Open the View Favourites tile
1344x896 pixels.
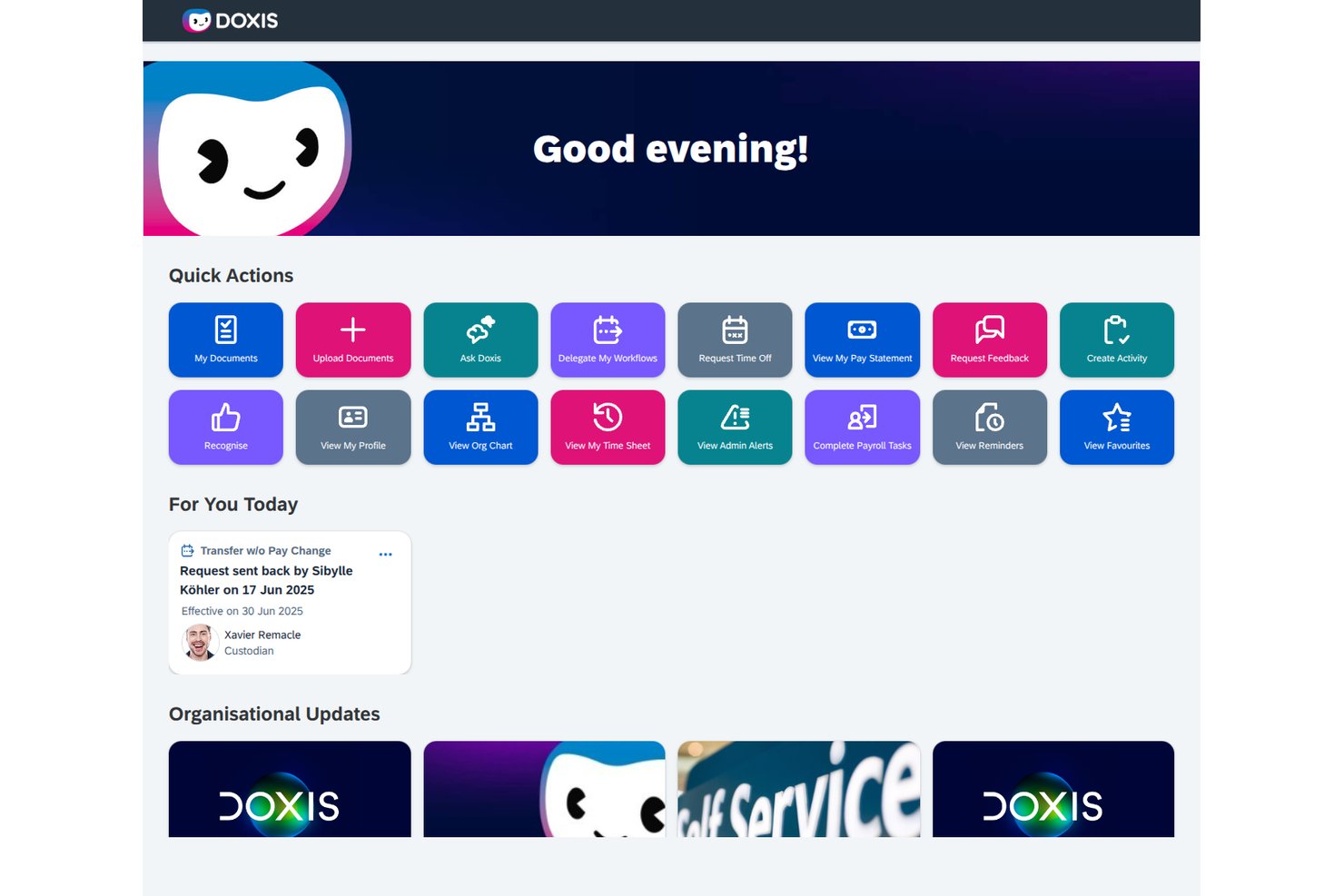(1117, 428)
